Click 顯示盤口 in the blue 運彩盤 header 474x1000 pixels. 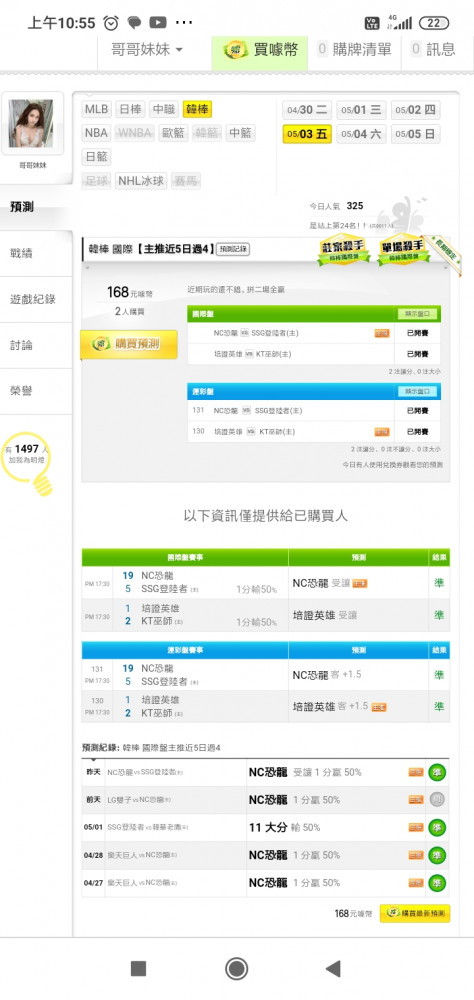[x=418, y=391]
